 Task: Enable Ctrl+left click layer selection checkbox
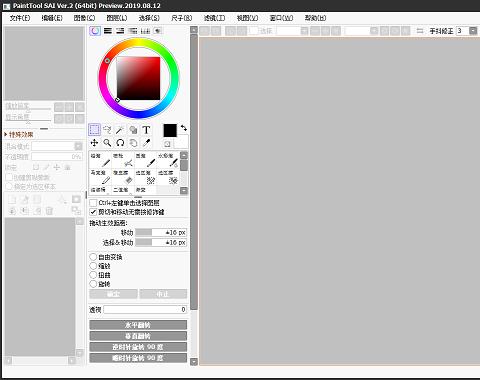tap(93, 203)
